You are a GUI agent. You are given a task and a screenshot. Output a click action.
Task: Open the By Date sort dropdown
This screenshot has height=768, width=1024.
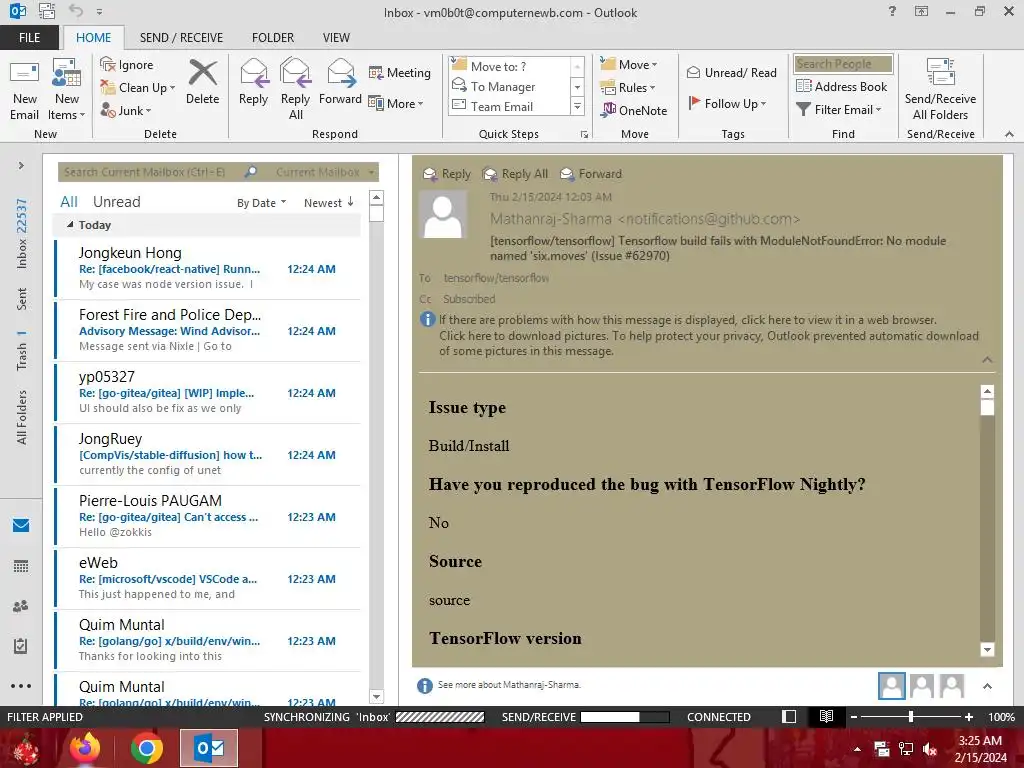click(x=261, y=203)
